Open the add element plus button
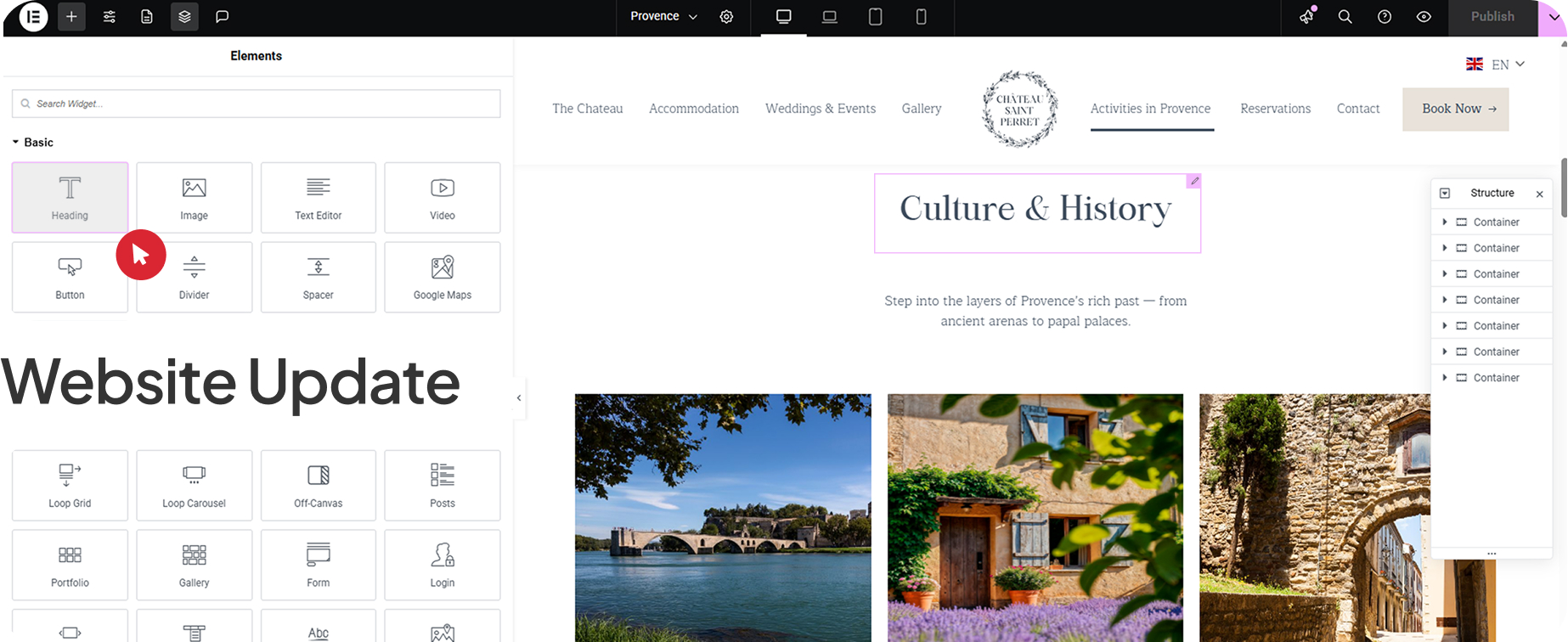1568x642 pixels. (71, 17)
